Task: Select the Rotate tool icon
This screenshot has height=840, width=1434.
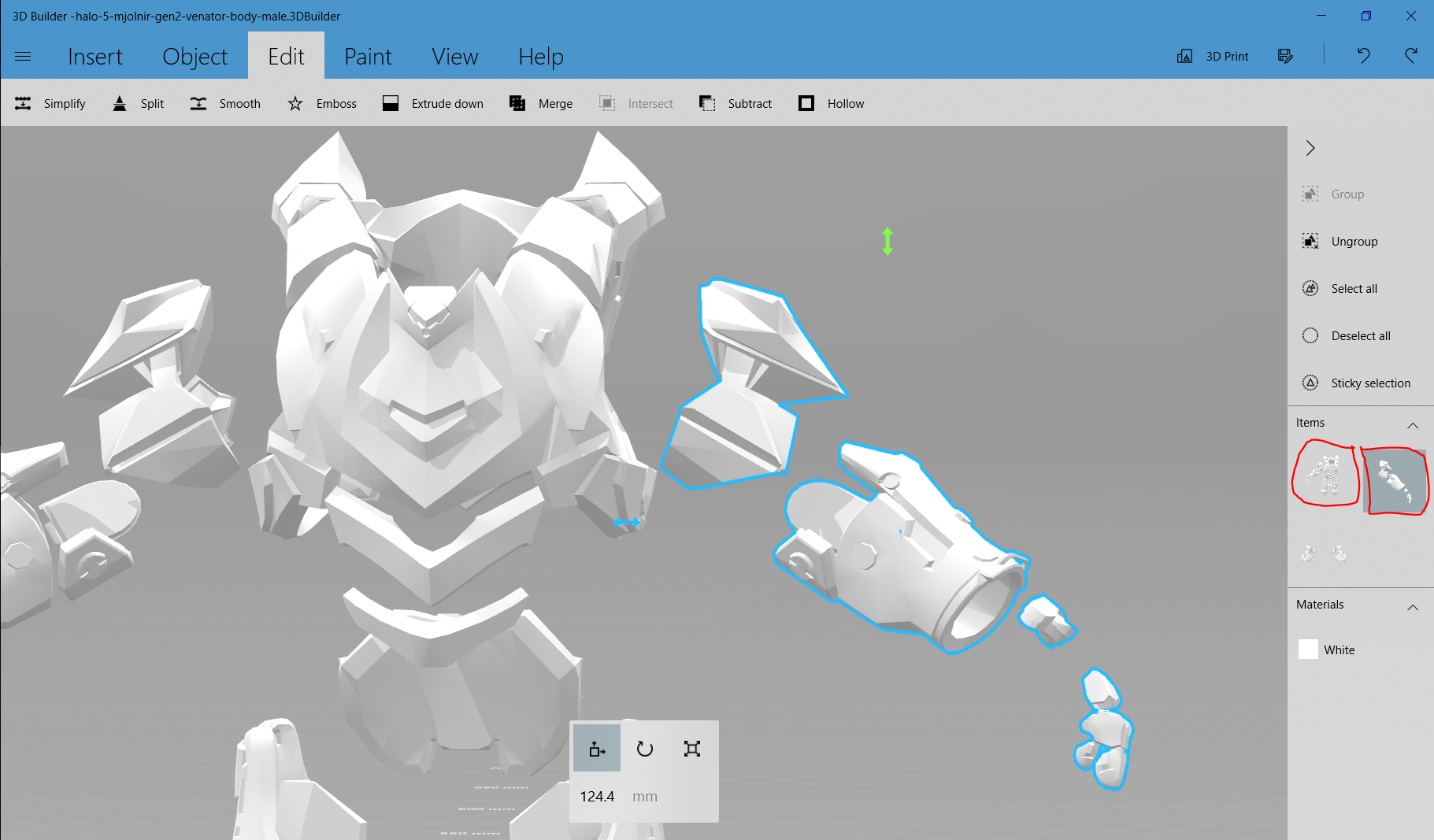Action: (x=644, y=748)
